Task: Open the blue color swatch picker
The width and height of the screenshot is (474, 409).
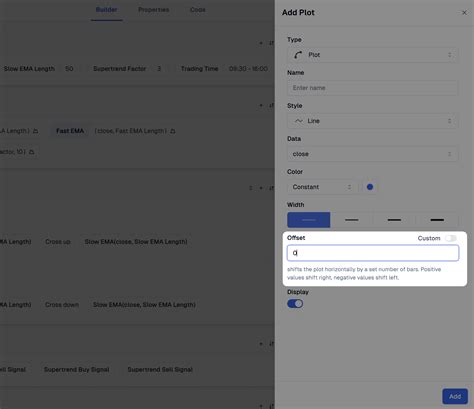Action: [370, 187]
